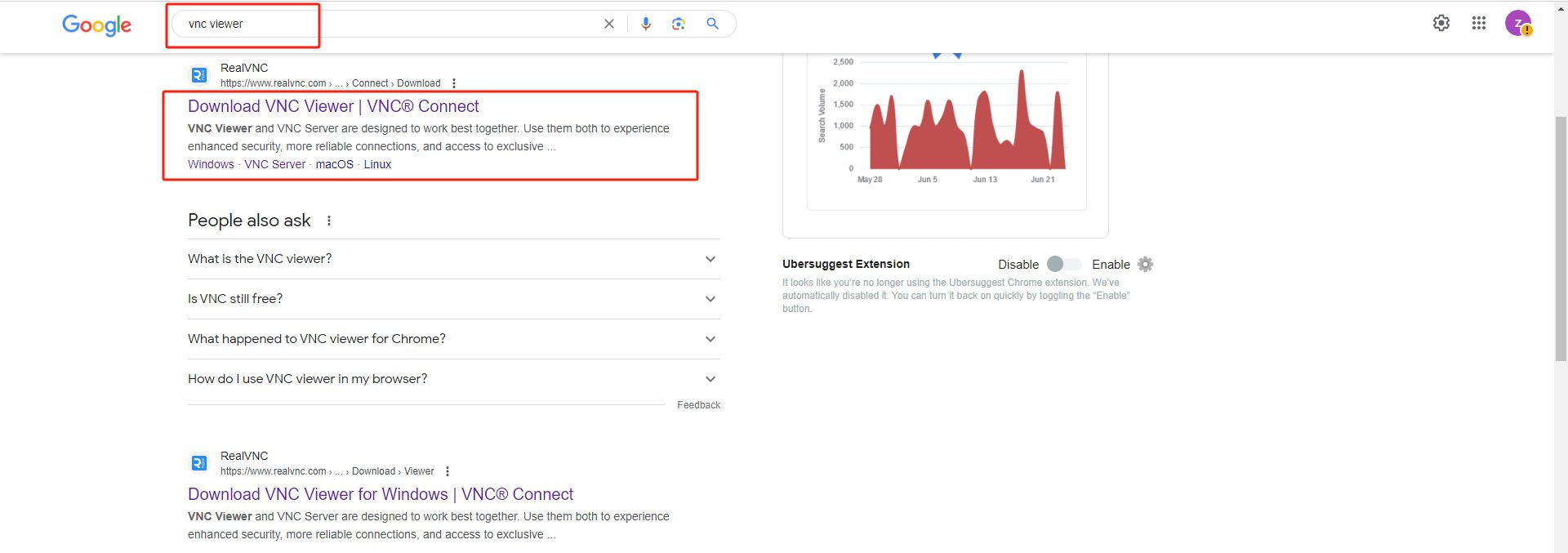Open the Linux sitelink

(377, 164)
